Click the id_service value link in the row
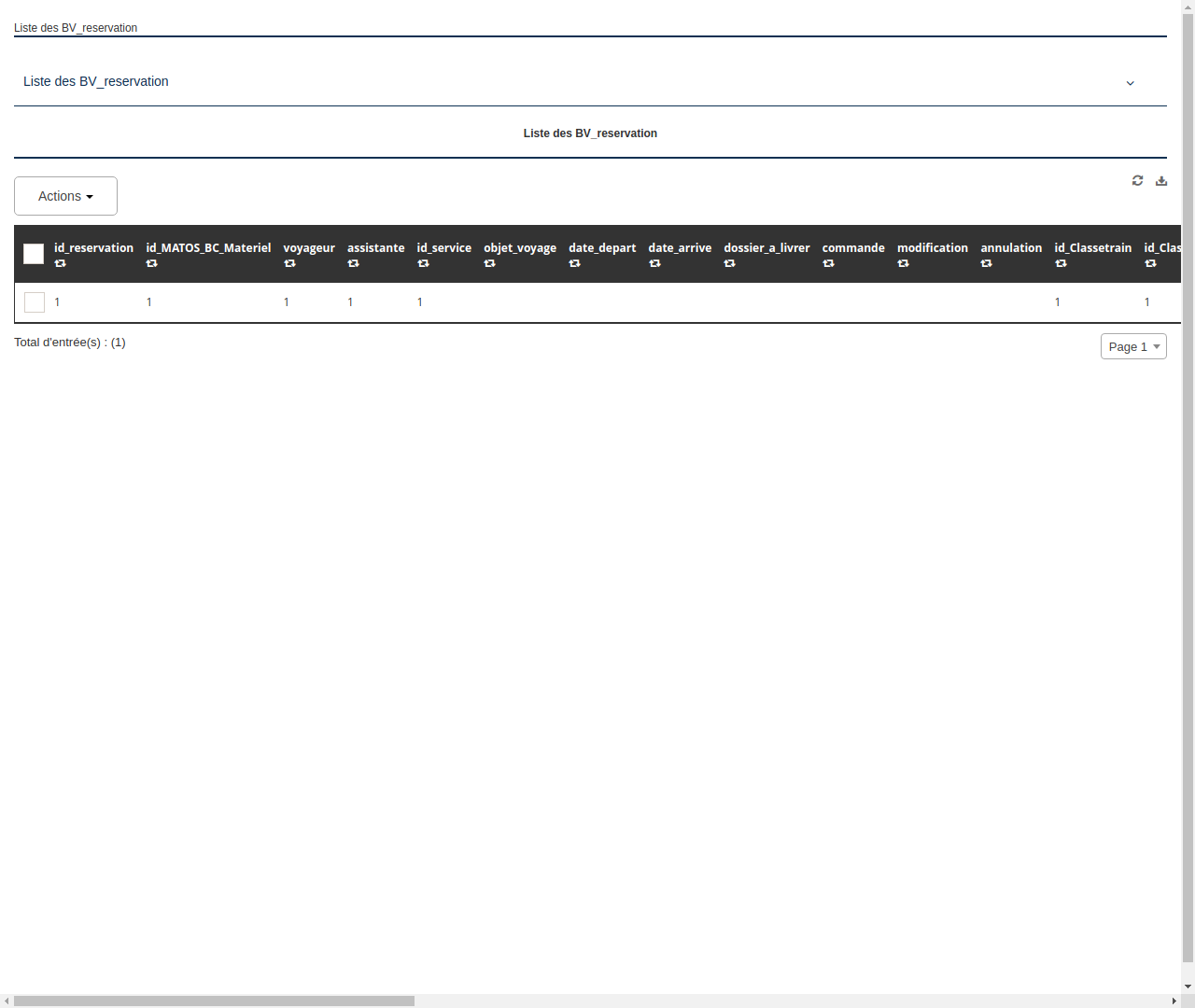 419,301
